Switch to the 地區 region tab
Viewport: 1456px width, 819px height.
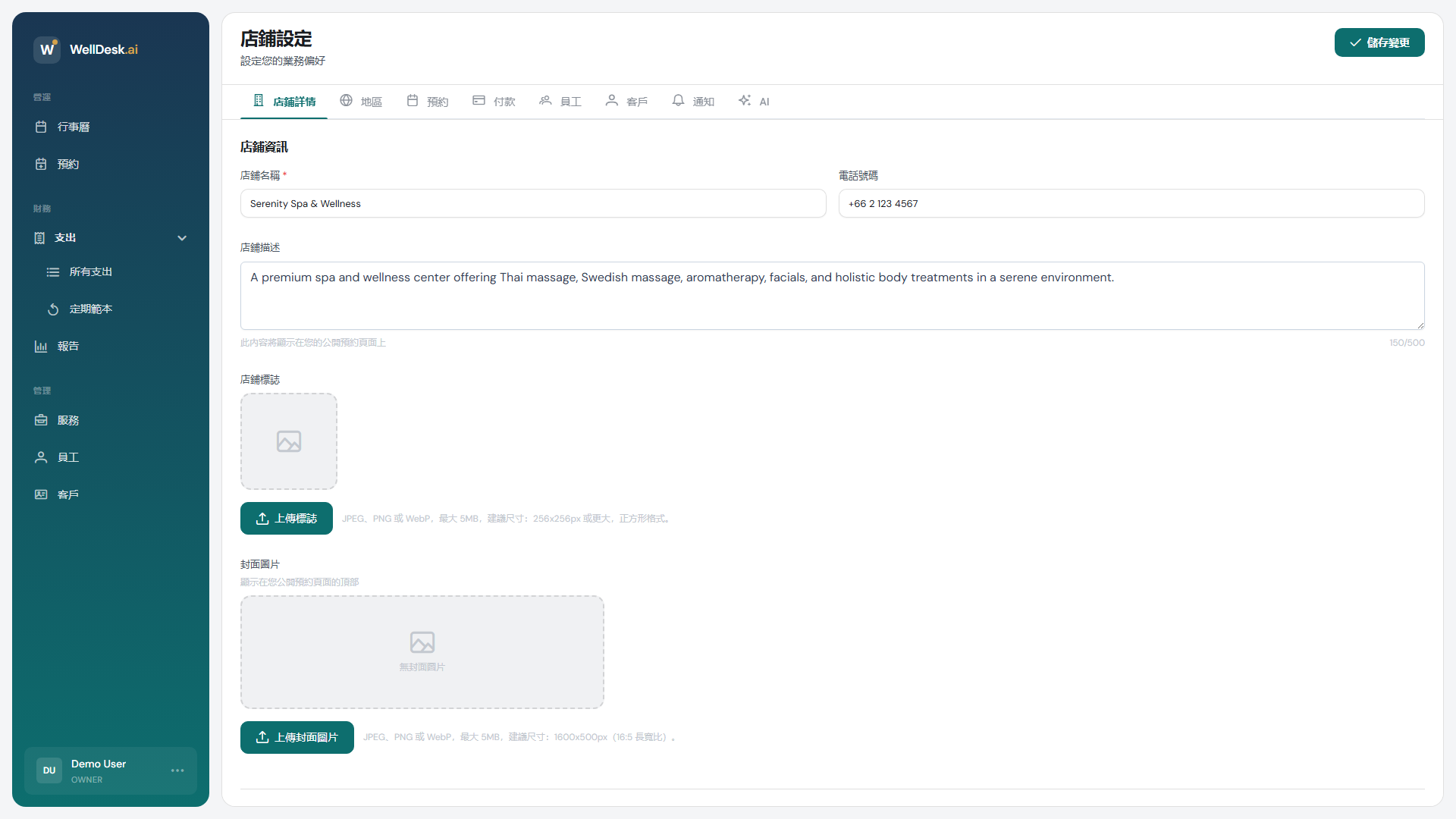[x=361, y=101]
